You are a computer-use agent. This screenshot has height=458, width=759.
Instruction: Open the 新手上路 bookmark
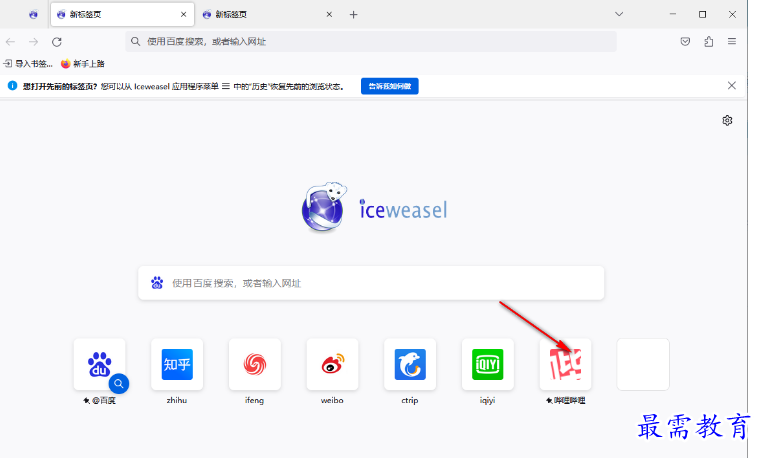point(83,63)
